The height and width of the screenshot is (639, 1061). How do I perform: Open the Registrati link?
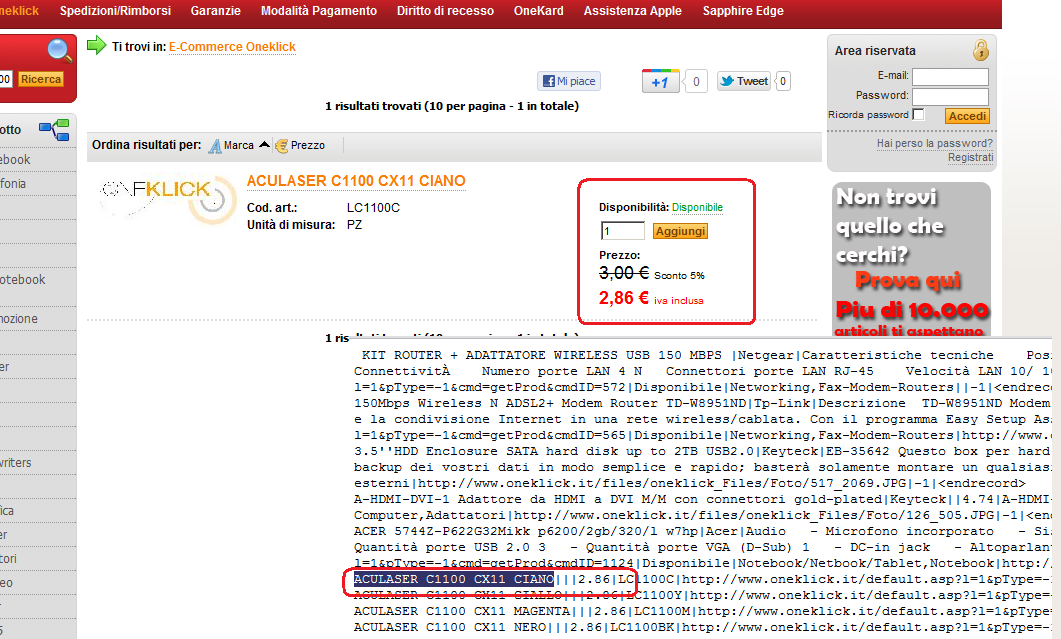coord(970,157)
